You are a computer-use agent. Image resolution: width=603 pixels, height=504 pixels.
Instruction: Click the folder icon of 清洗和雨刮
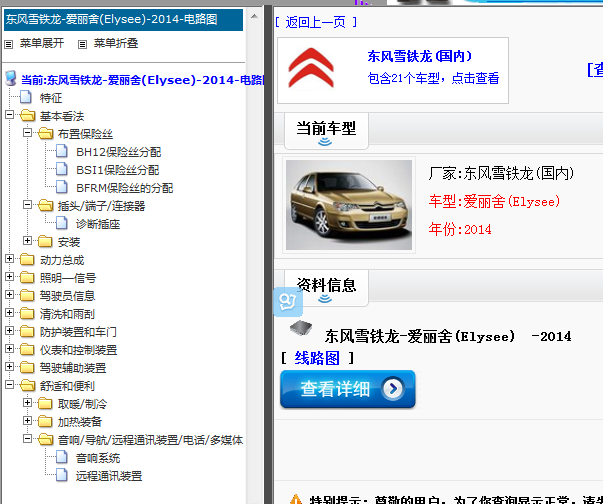tap(27, 313)
